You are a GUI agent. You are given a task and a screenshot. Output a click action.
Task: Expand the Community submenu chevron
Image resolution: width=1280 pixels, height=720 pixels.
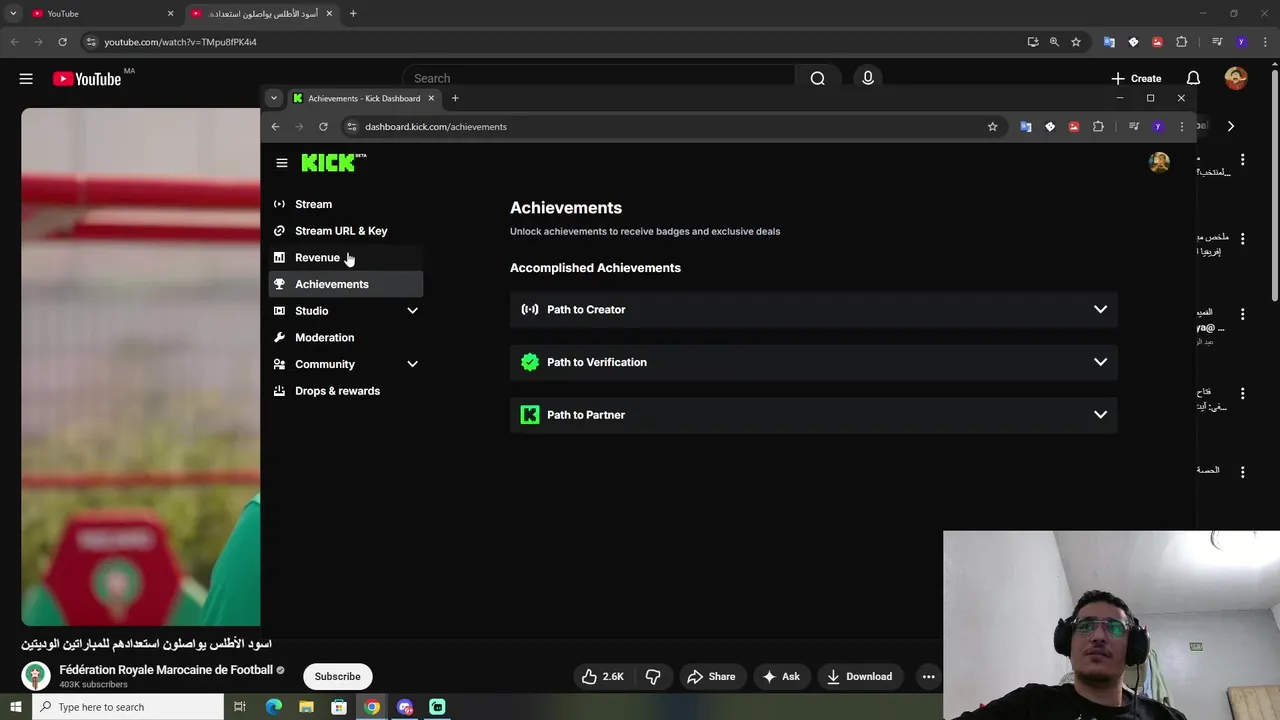tap(412, 364)
